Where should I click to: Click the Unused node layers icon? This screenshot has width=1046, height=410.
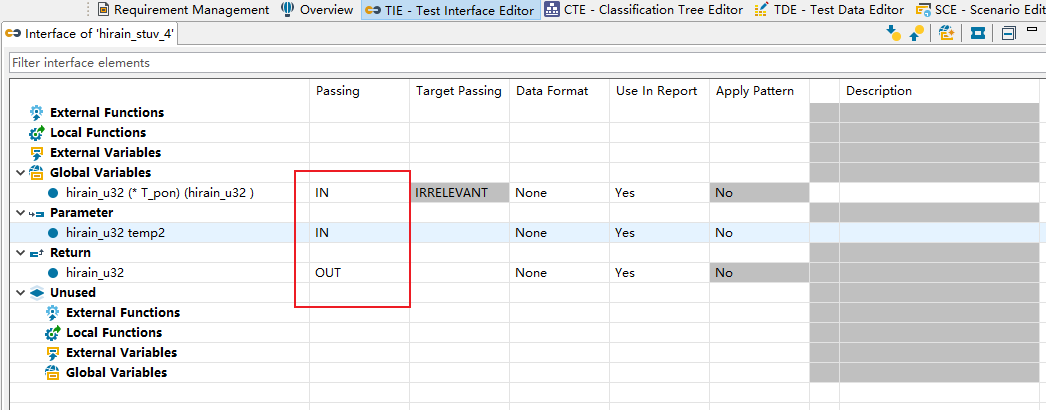(x=37, y=293)
